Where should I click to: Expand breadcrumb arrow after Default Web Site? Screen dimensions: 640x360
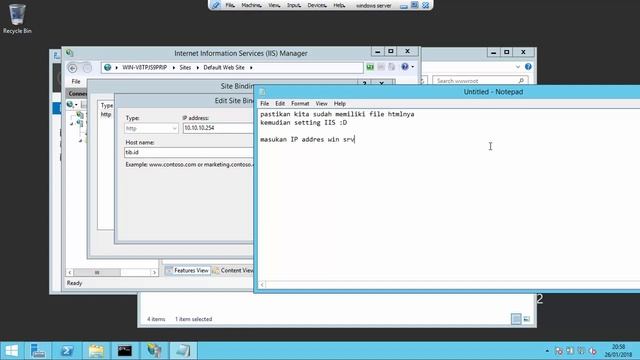[x=251, y=67]
